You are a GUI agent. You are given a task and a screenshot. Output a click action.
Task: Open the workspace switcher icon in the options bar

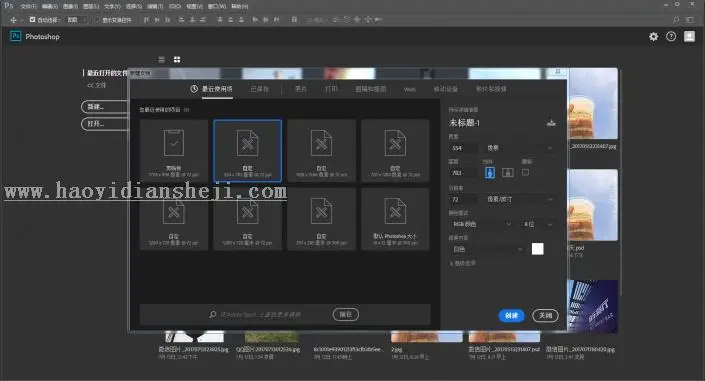[x=690, y=20]
